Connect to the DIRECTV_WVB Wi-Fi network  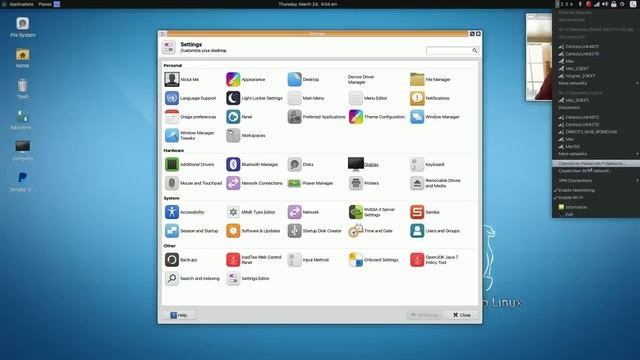(x=596, y=132)
